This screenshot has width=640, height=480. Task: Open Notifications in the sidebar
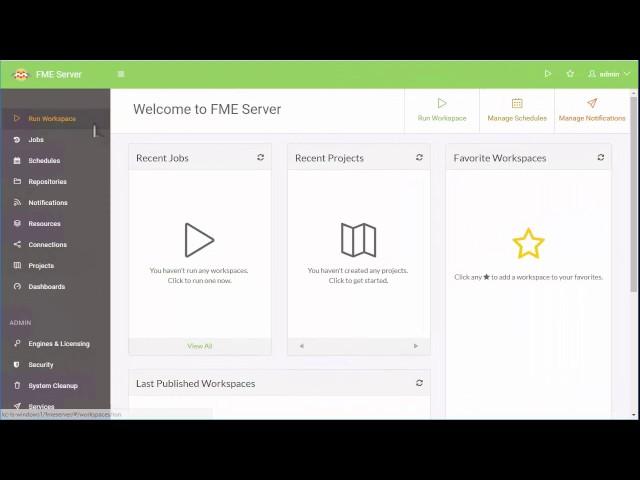pos(55,203)
